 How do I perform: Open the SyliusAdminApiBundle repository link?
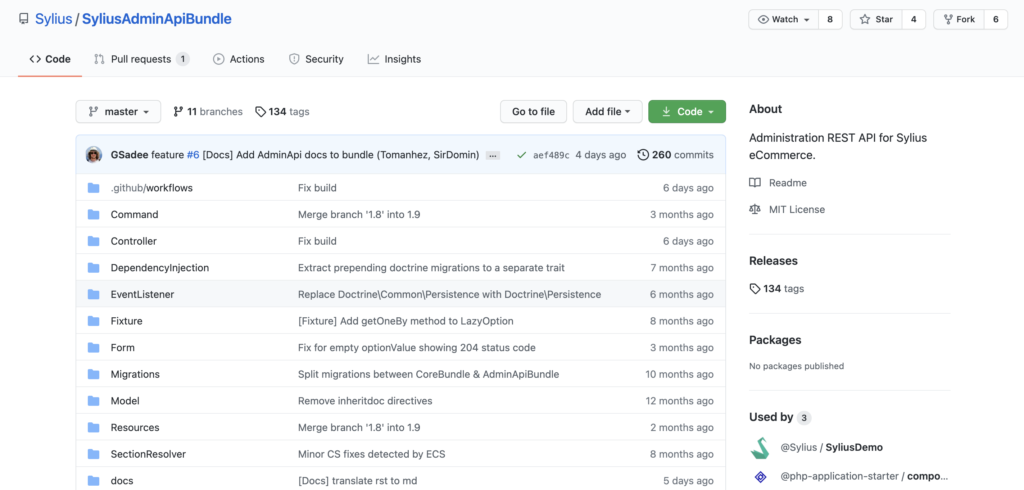[x=157, y=20]
